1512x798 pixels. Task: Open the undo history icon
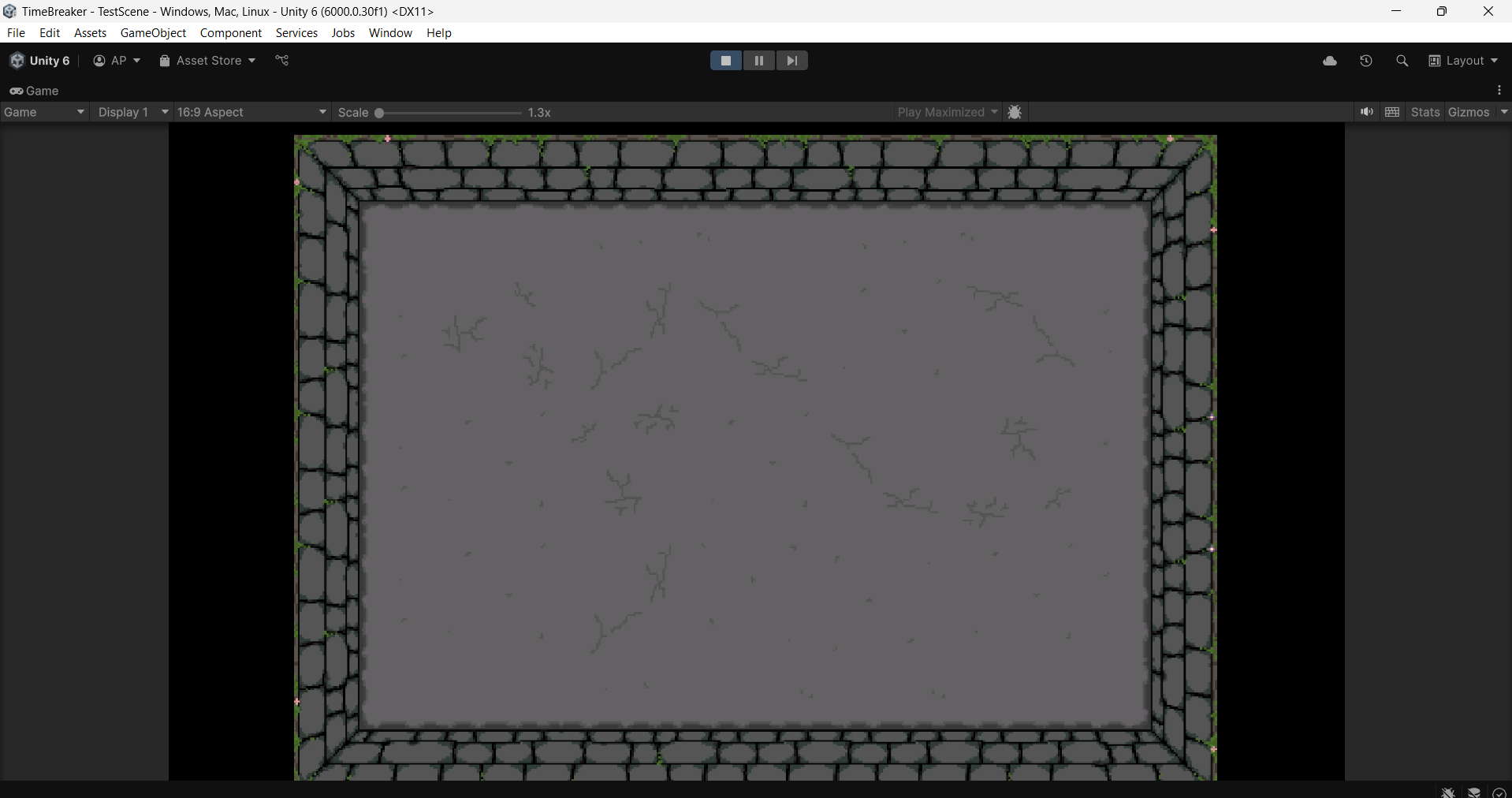(1366, 61)
